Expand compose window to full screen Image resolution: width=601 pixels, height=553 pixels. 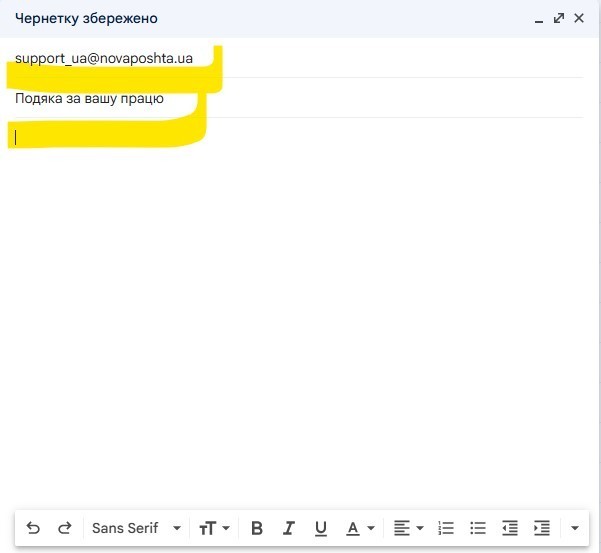(559, 18)
